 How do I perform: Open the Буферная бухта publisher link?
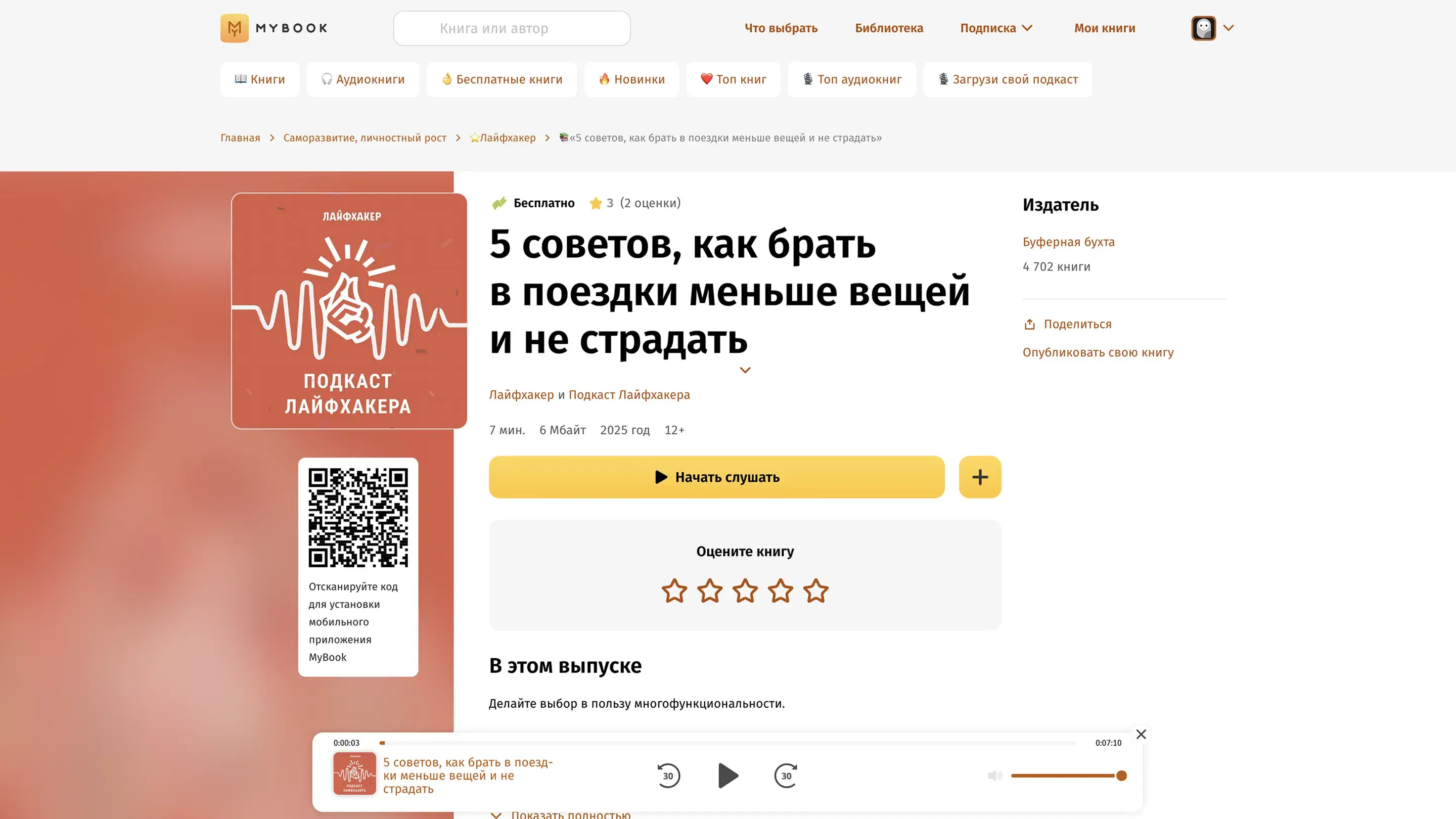click(1068, 242)
